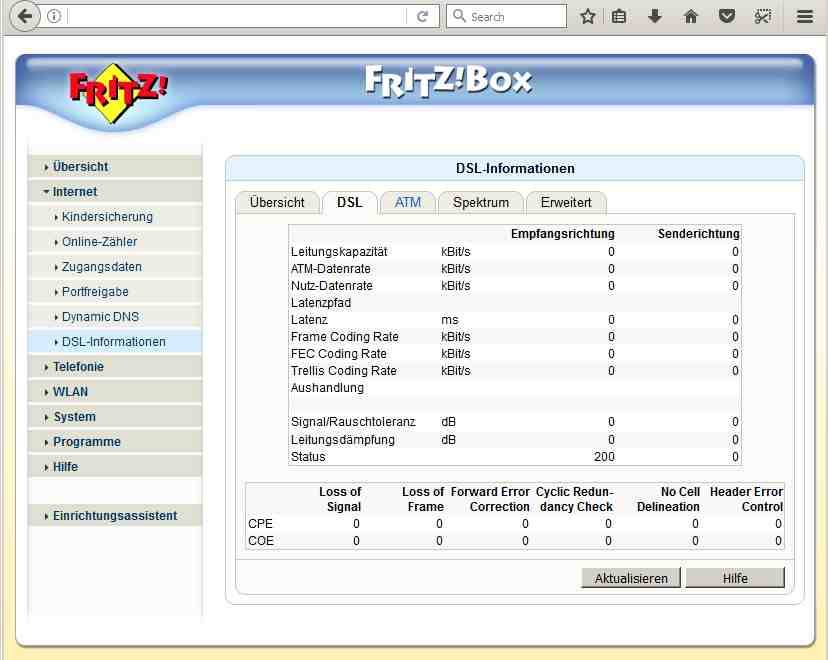Click the Senderichtung column header
Viewport: 828px width, 660px height.
[699, 234]
